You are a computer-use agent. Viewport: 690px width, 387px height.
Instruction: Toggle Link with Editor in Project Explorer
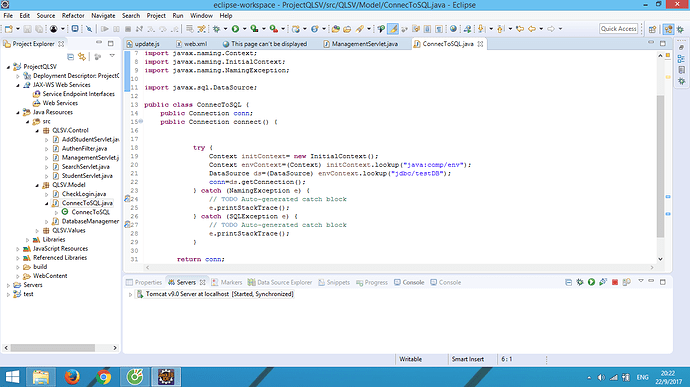(82, 56)
